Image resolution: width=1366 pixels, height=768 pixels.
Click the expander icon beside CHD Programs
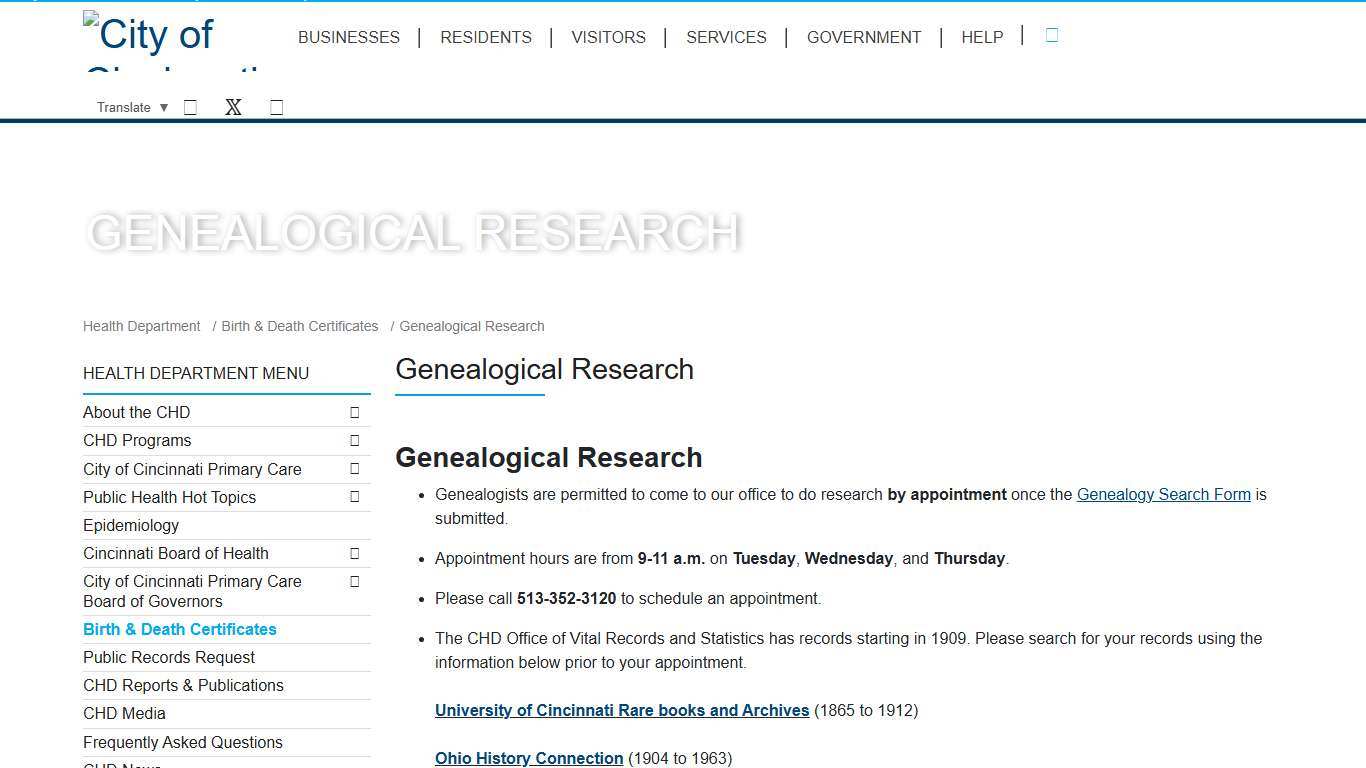[x=354, y=440]
